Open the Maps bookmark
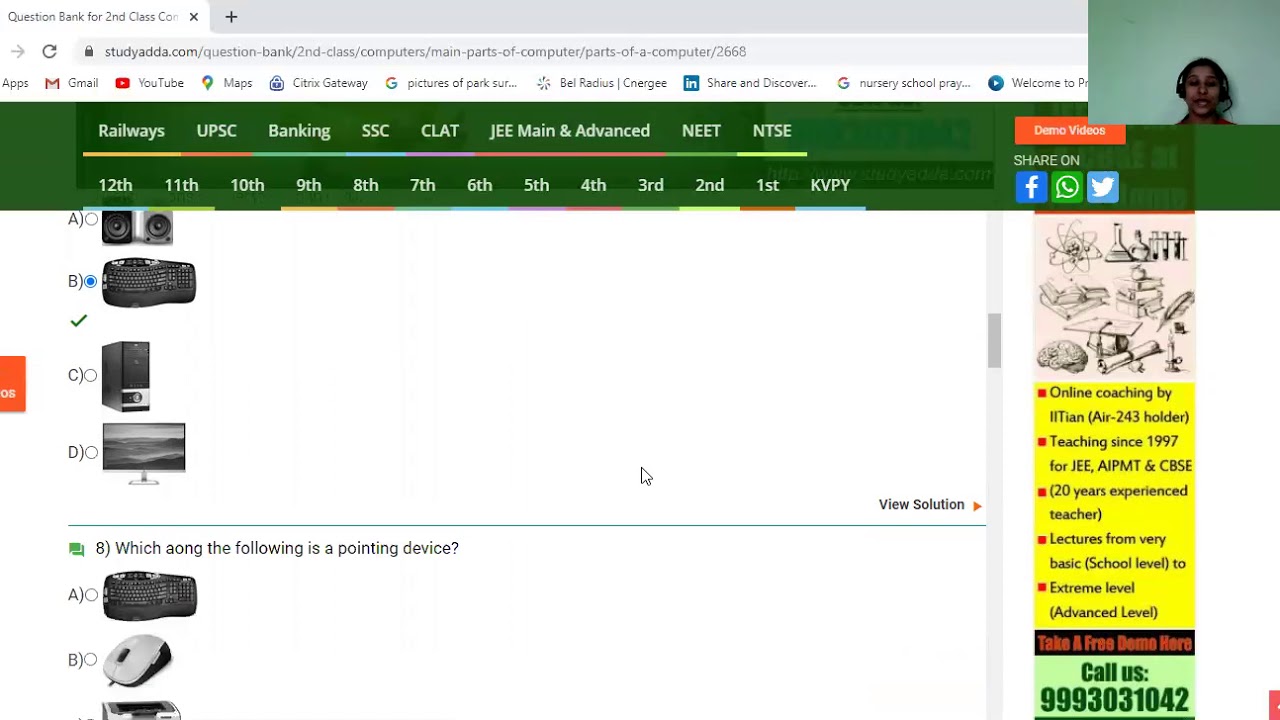Image resolution: width=1280 pixels, height=720 pixels. point(227,83)
